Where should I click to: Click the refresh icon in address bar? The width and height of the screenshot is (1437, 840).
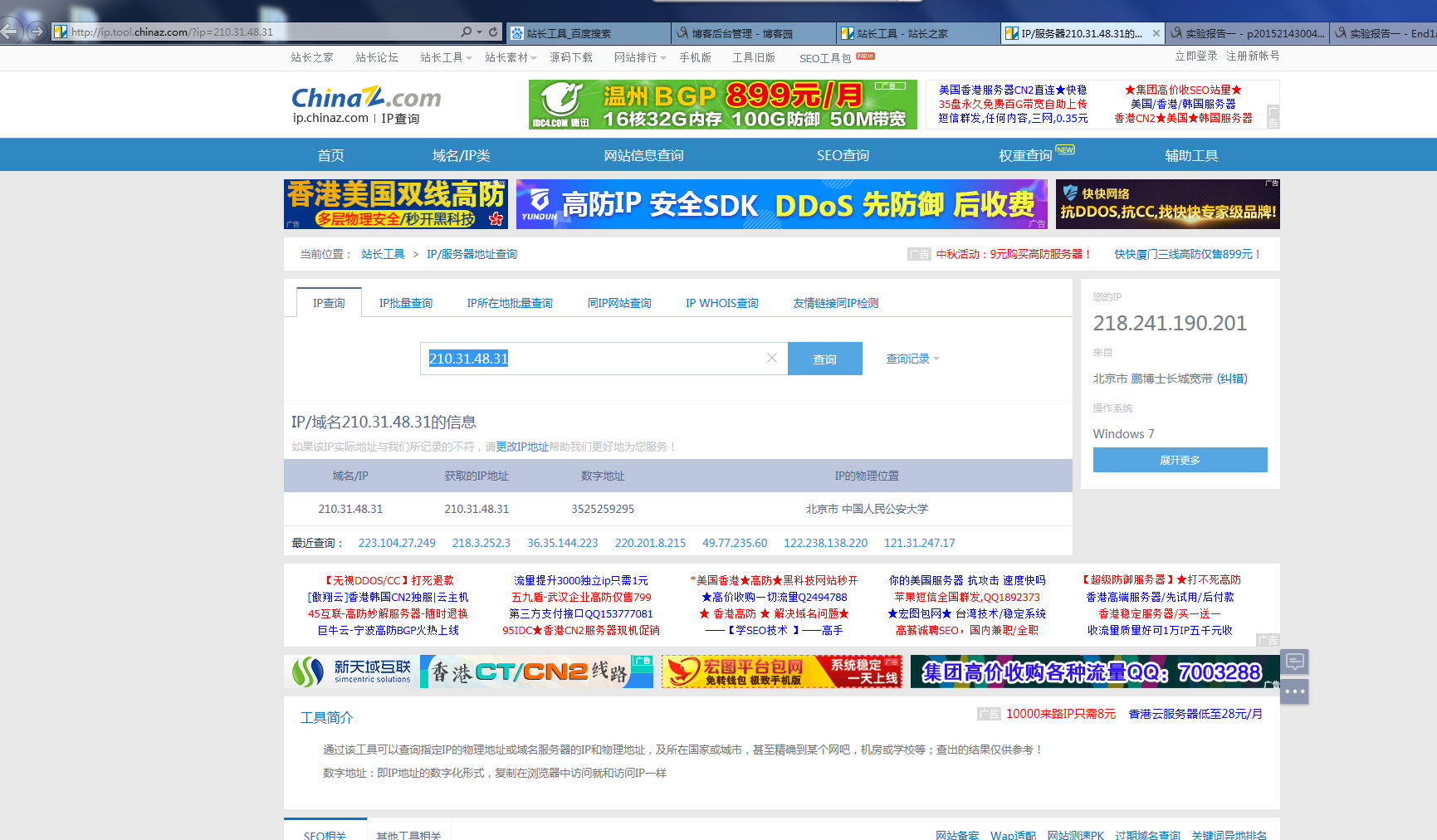pos(493,32)
